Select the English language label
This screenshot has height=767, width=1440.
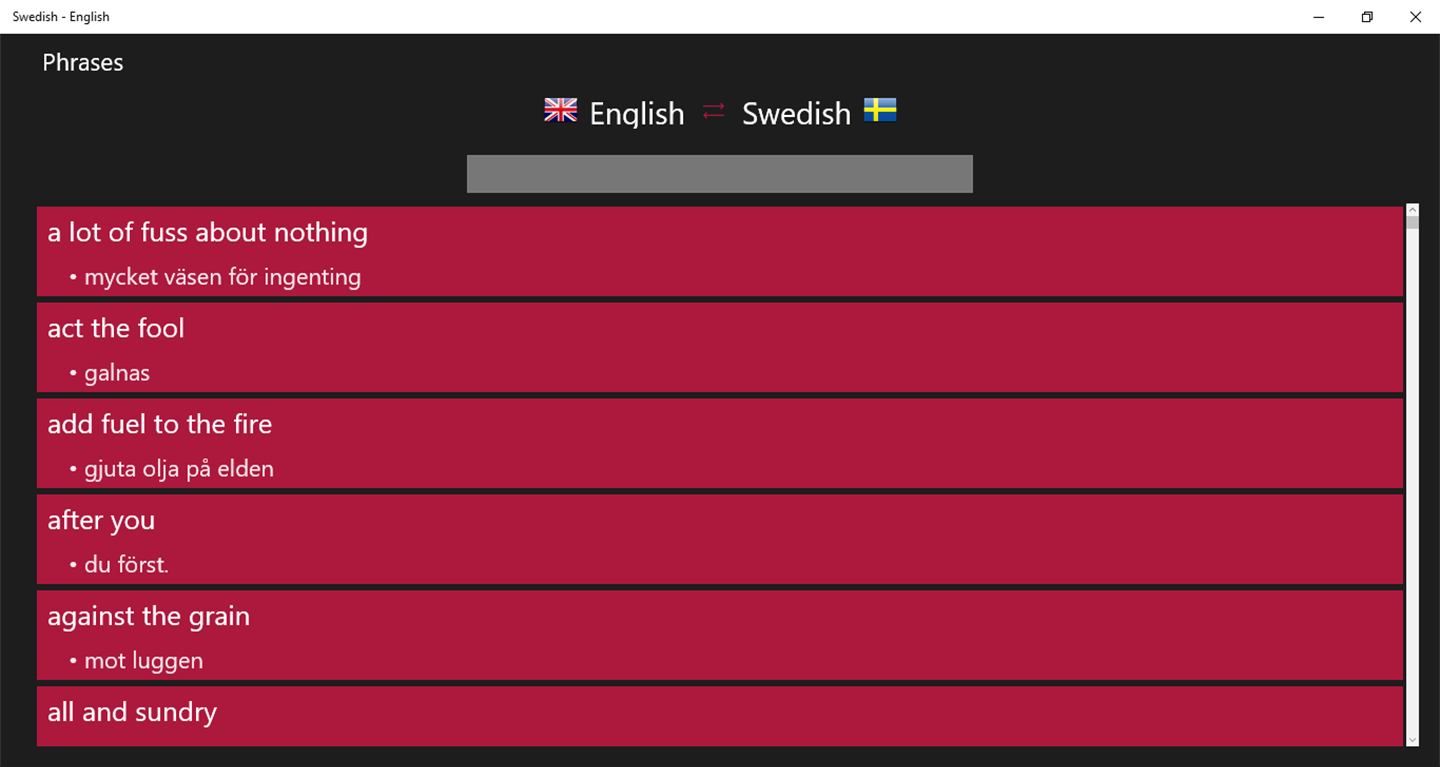[x=637, y=114]
